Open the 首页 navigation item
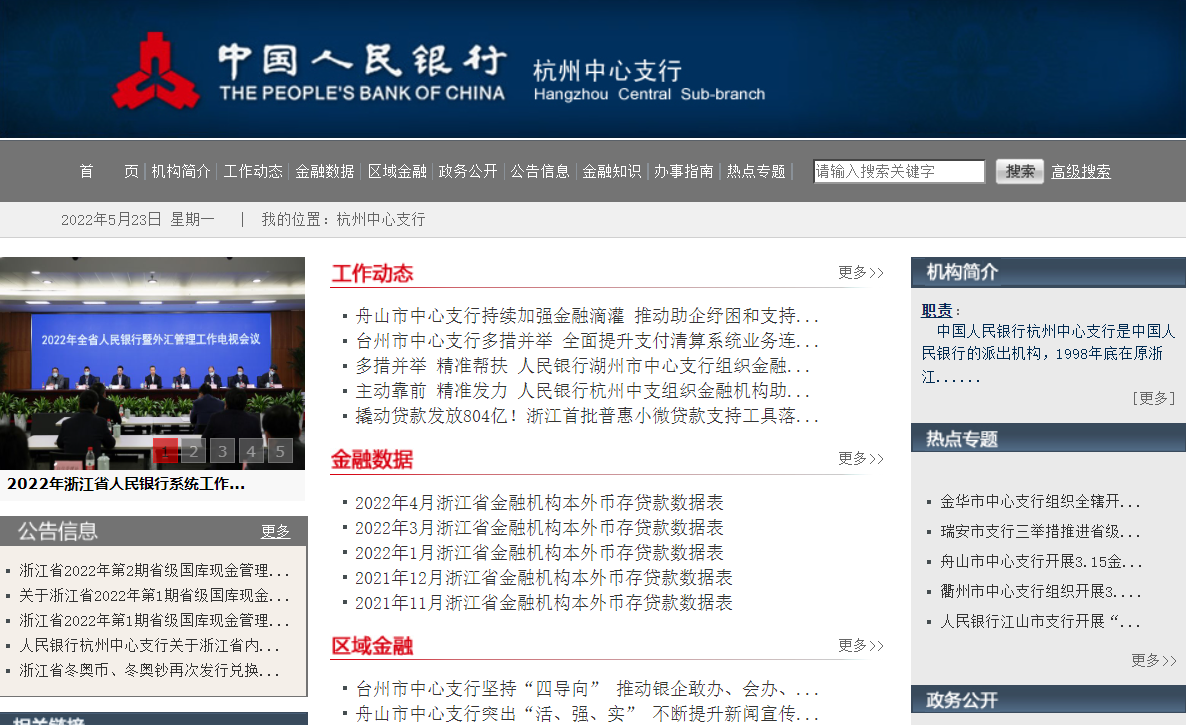The width and height of the screenshot is (1187, 725). pos(109,172)
